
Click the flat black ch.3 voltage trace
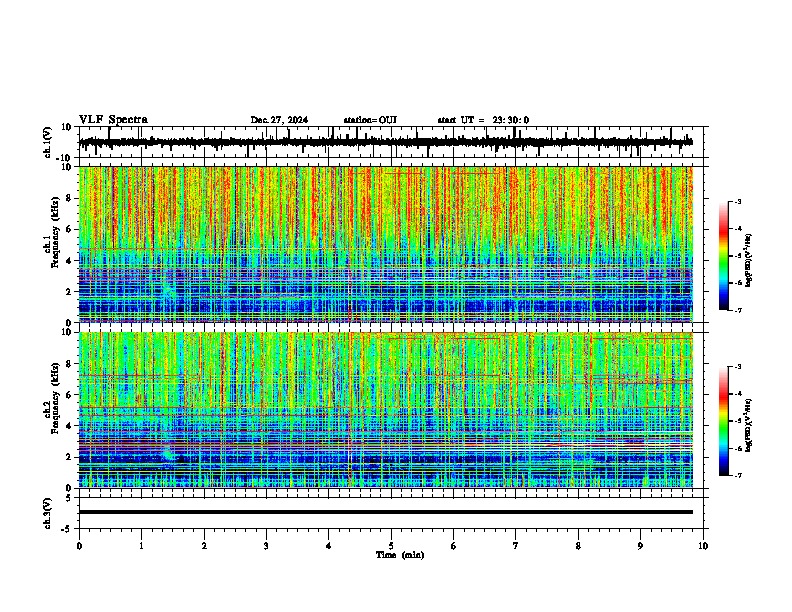tap(386, 512)
